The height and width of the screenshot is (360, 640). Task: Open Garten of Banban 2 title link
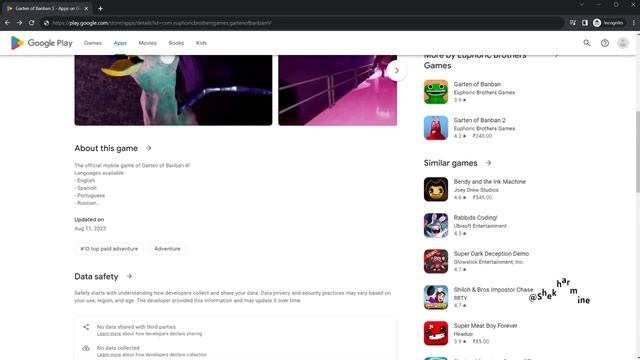coord(479,120)
